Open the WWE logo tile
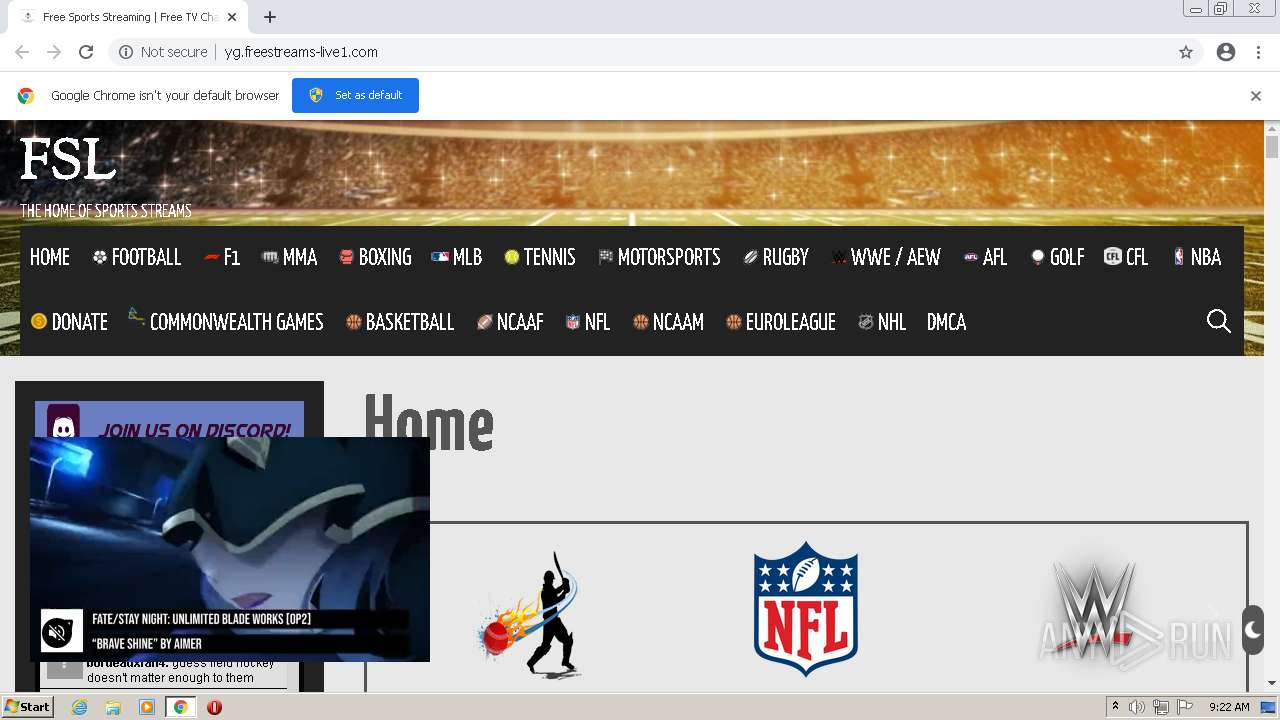 point(1092,610)
